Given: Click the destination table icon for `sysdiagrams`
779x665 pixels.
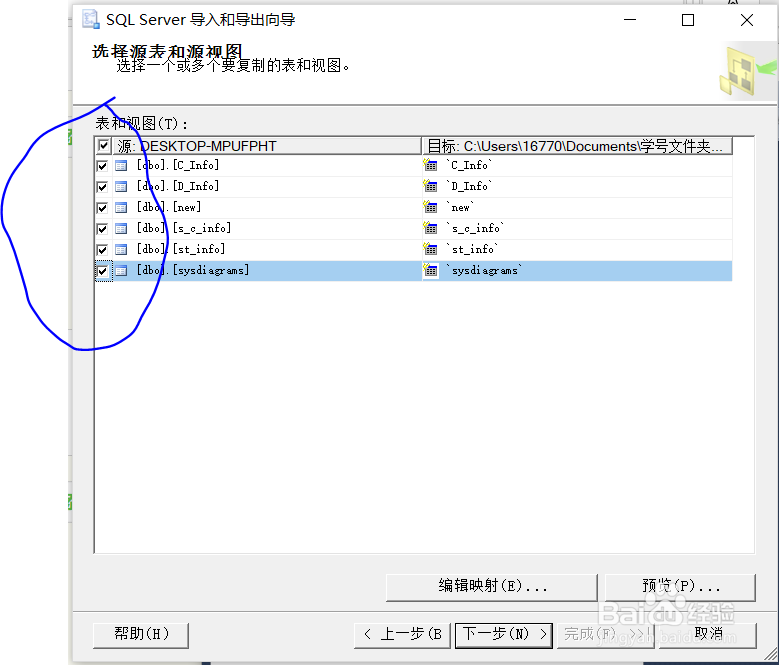Looking at the screenshot, I should coord(430,270).
